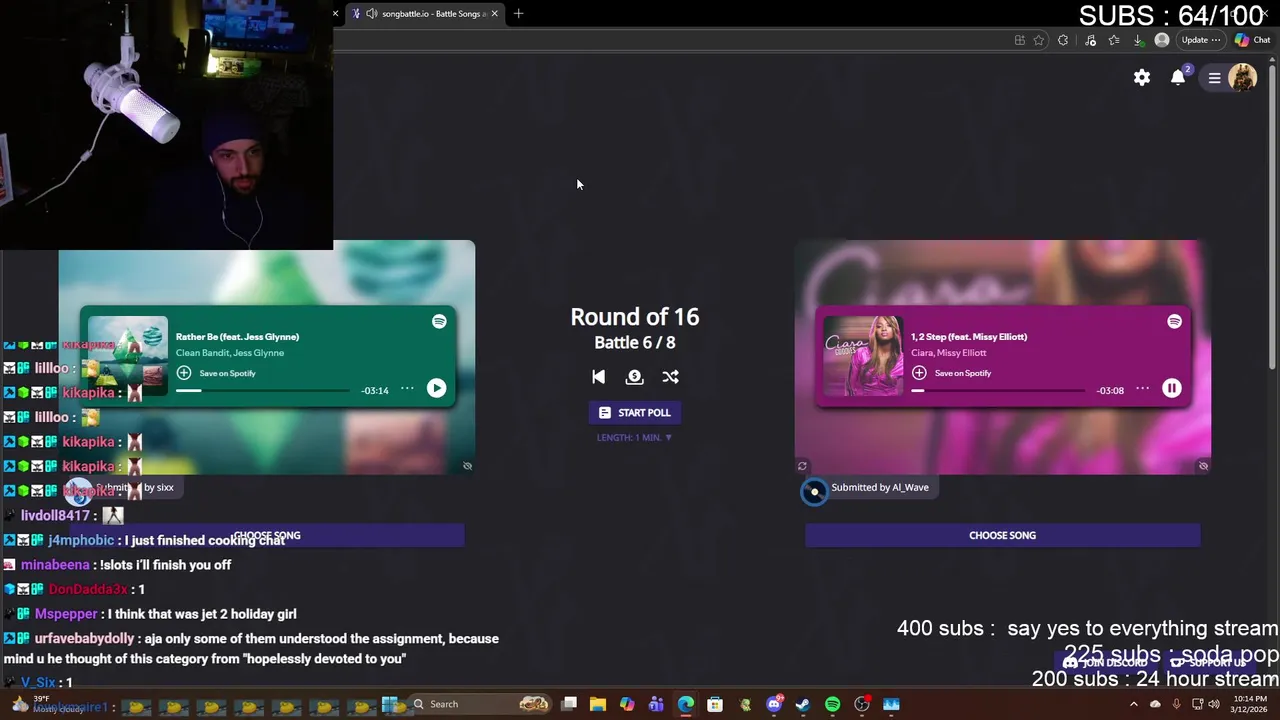Select the songbattle.io browser tab
1280x720 pixels.
(x=424, y=13)
